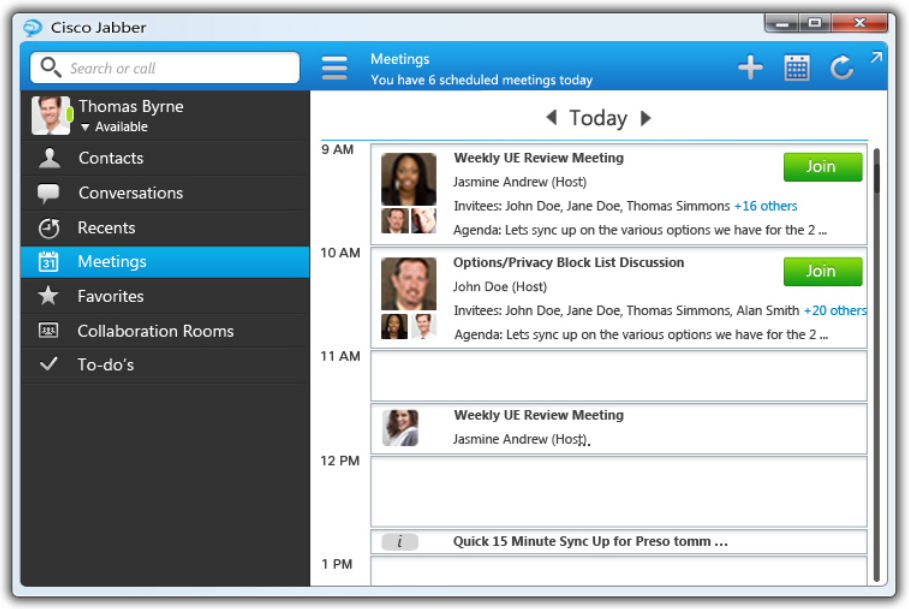
Task: Click the Cisco Jabber logo icon
Action: 32,27
